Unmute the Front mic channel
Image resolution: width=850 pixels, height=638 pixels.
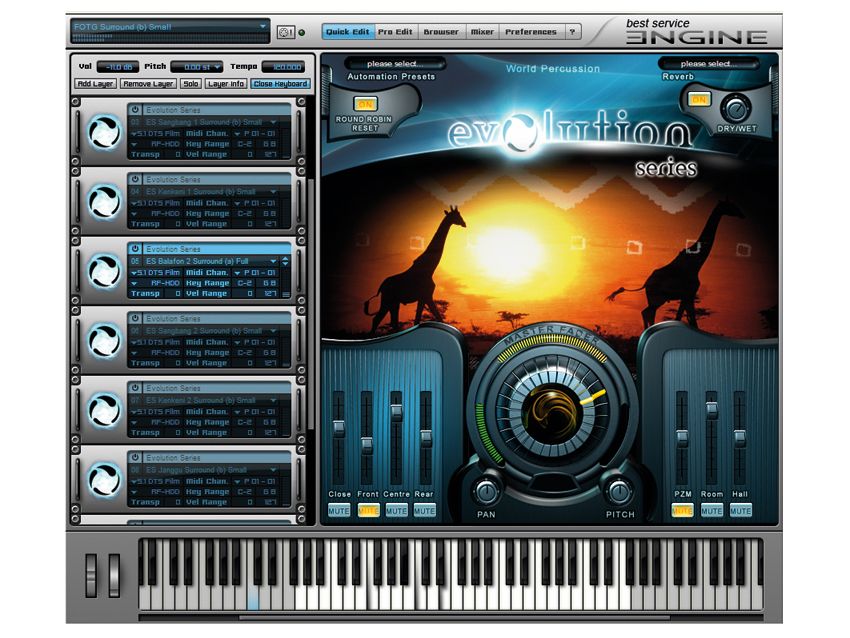coord(368,511)
